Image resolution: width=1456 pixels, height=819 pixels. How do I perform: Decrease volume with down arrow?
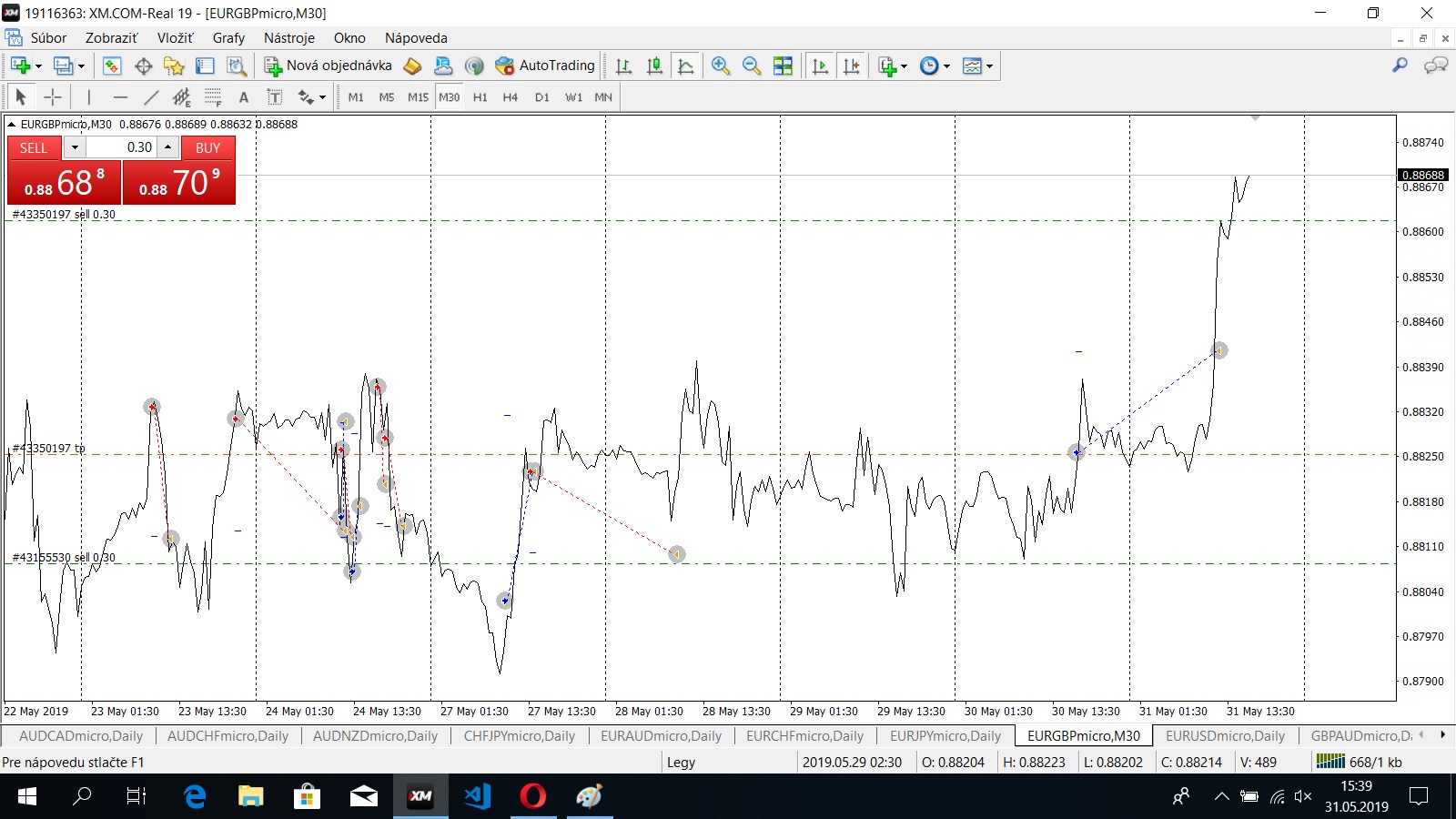pos(75,147)
